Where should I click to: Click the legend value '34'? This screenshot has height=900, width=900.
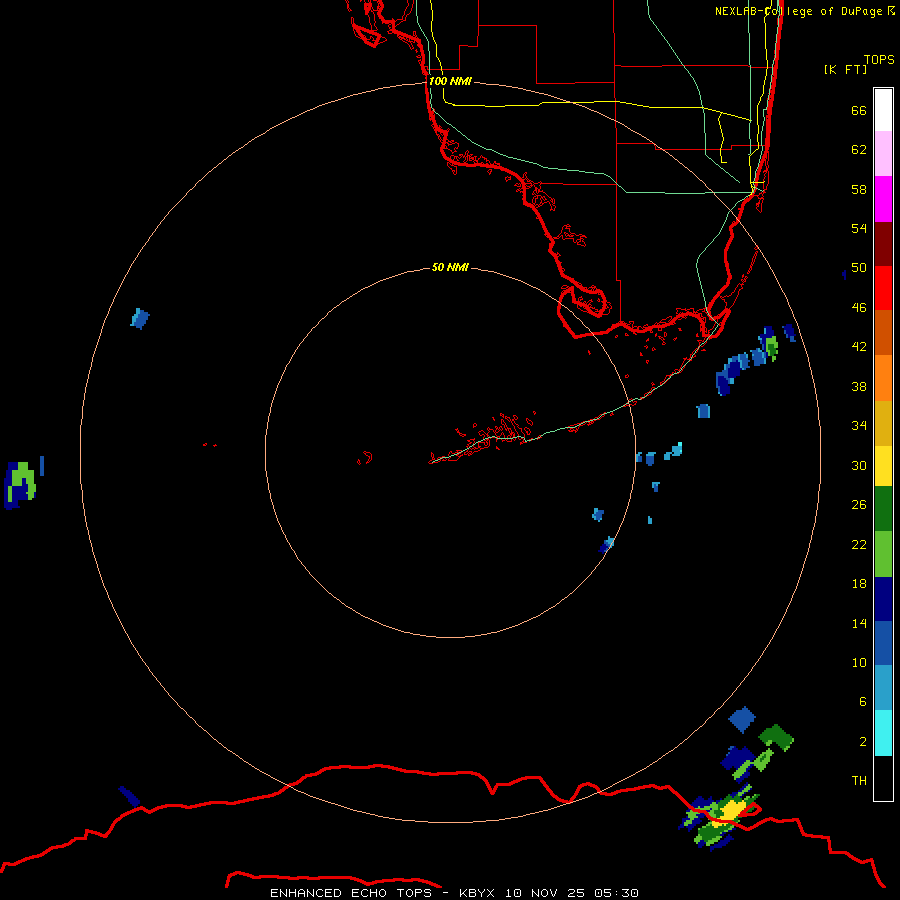[x=859, y=425]
